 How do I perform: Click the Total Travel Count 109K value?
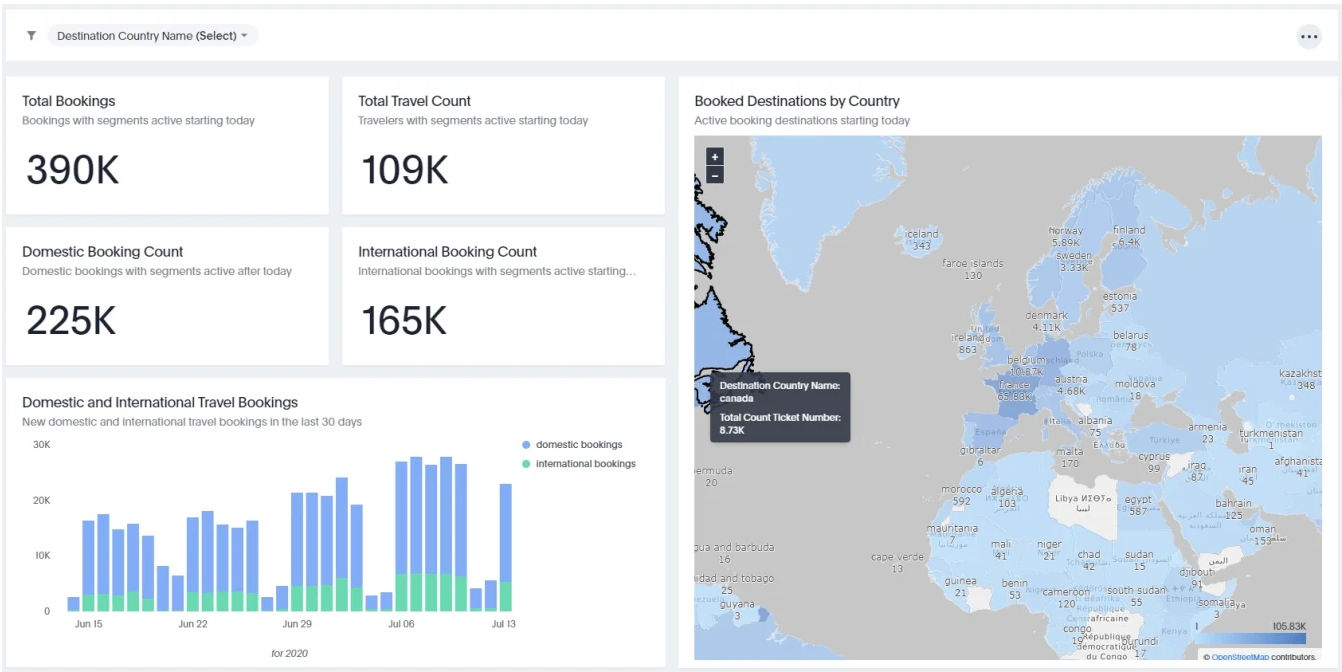pyautogui.click(x=405, y=170)
